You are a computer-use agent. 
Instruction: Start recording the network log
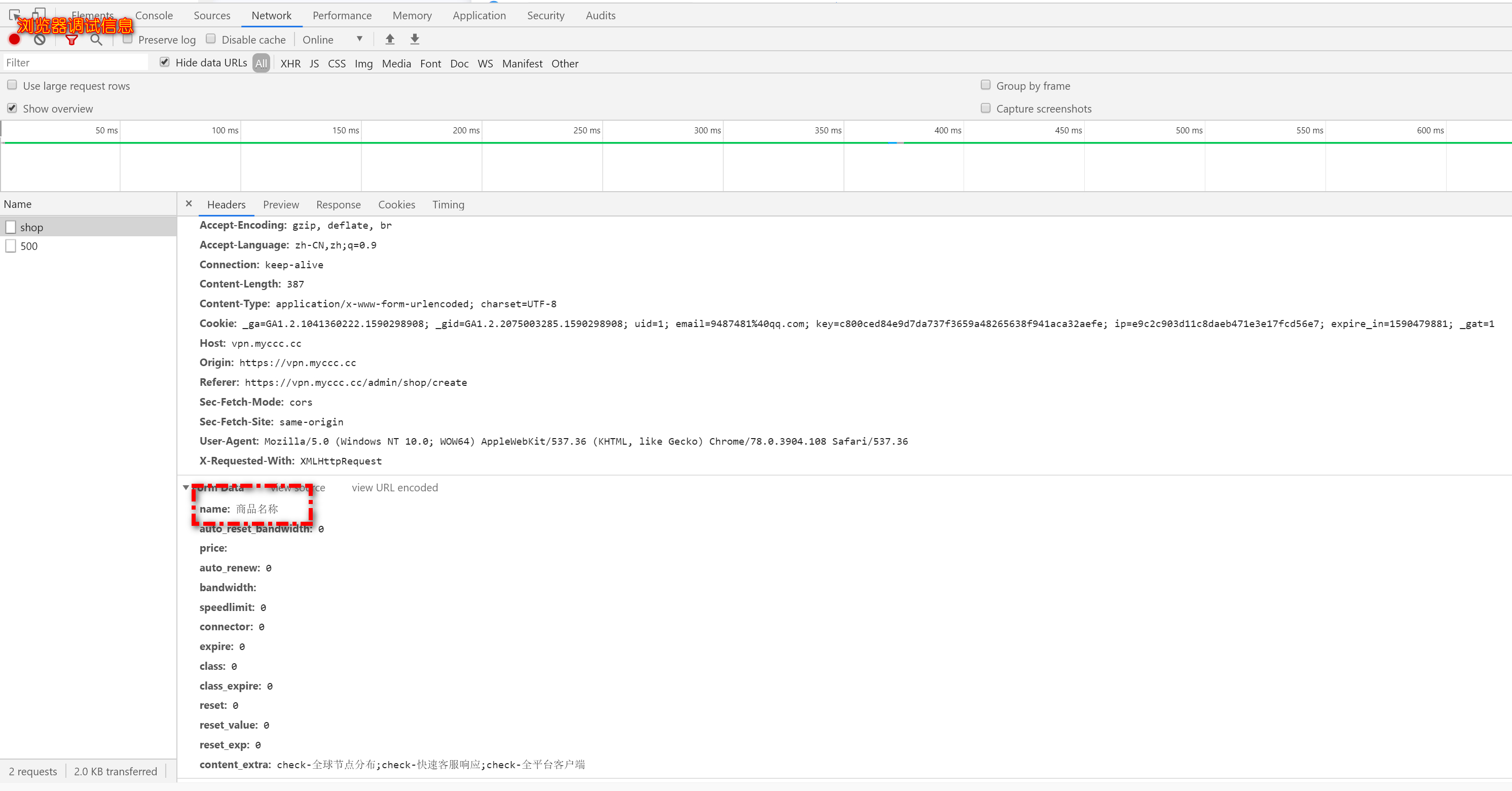pos(14,40)
